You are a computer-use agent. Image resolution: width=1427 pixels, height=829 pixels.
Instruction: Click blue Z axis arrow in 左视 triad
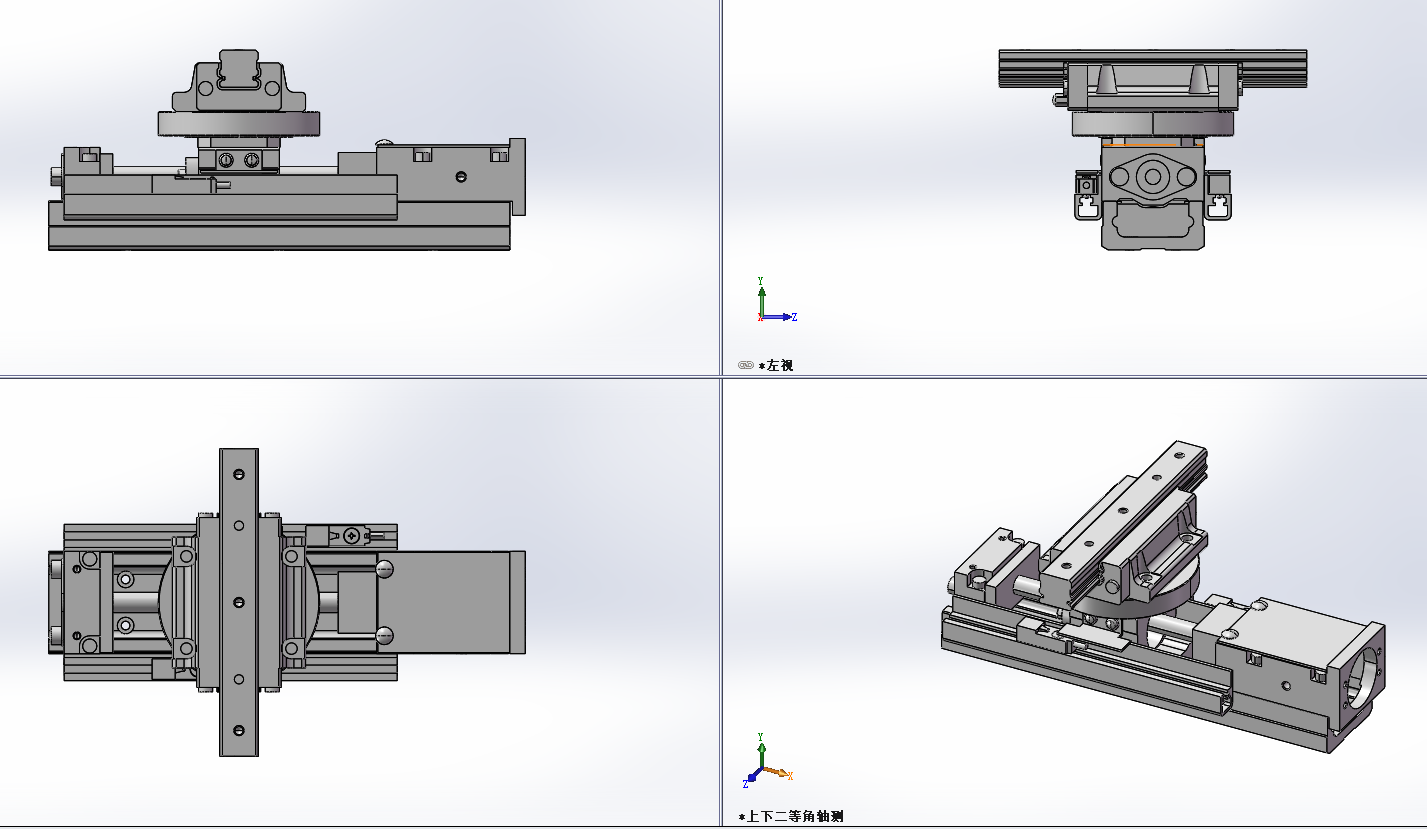(783, 317)
